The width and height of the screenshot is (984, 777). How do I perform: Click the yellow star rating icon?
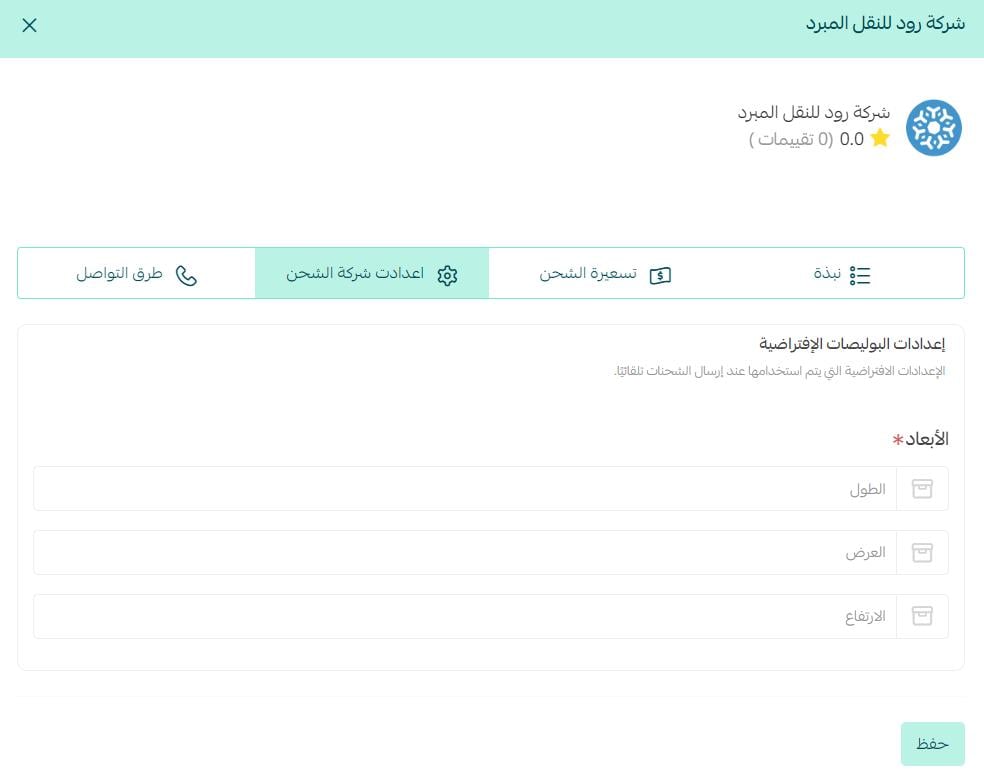click(880, 139)
